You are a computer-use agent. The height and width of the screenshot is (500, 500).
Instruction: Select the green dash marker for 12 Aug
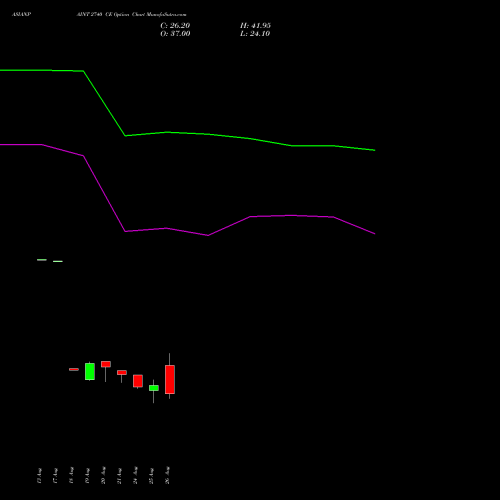point(42,260)
